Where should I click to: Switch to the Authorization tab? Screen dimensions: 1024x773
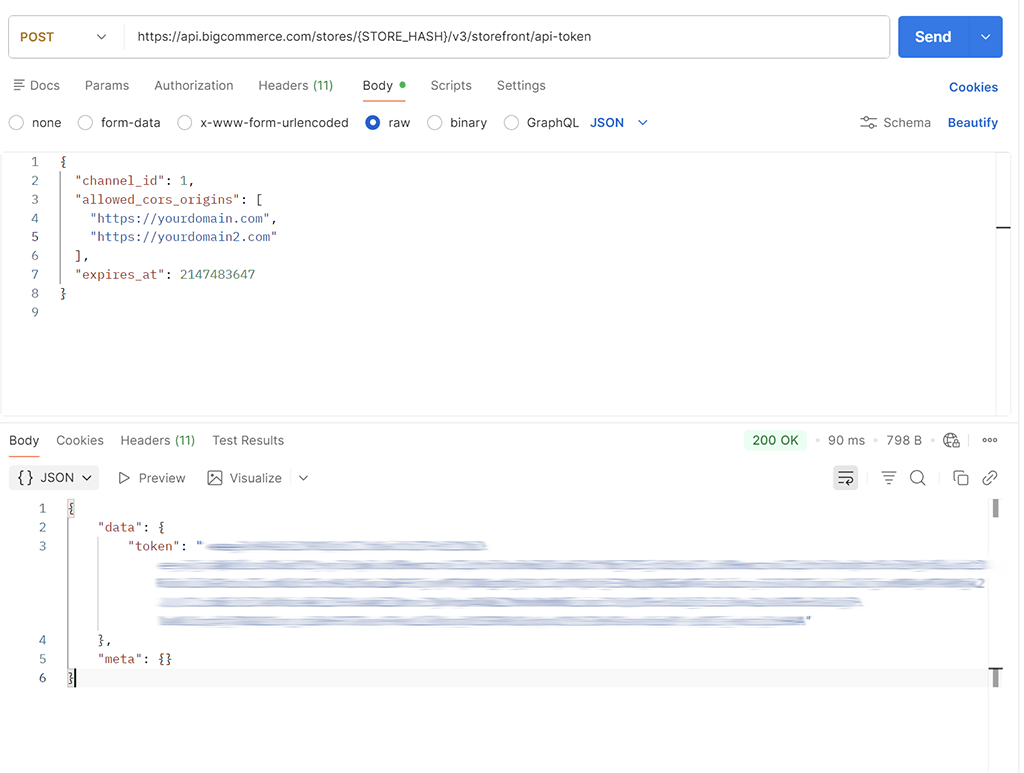click(194, 86)
